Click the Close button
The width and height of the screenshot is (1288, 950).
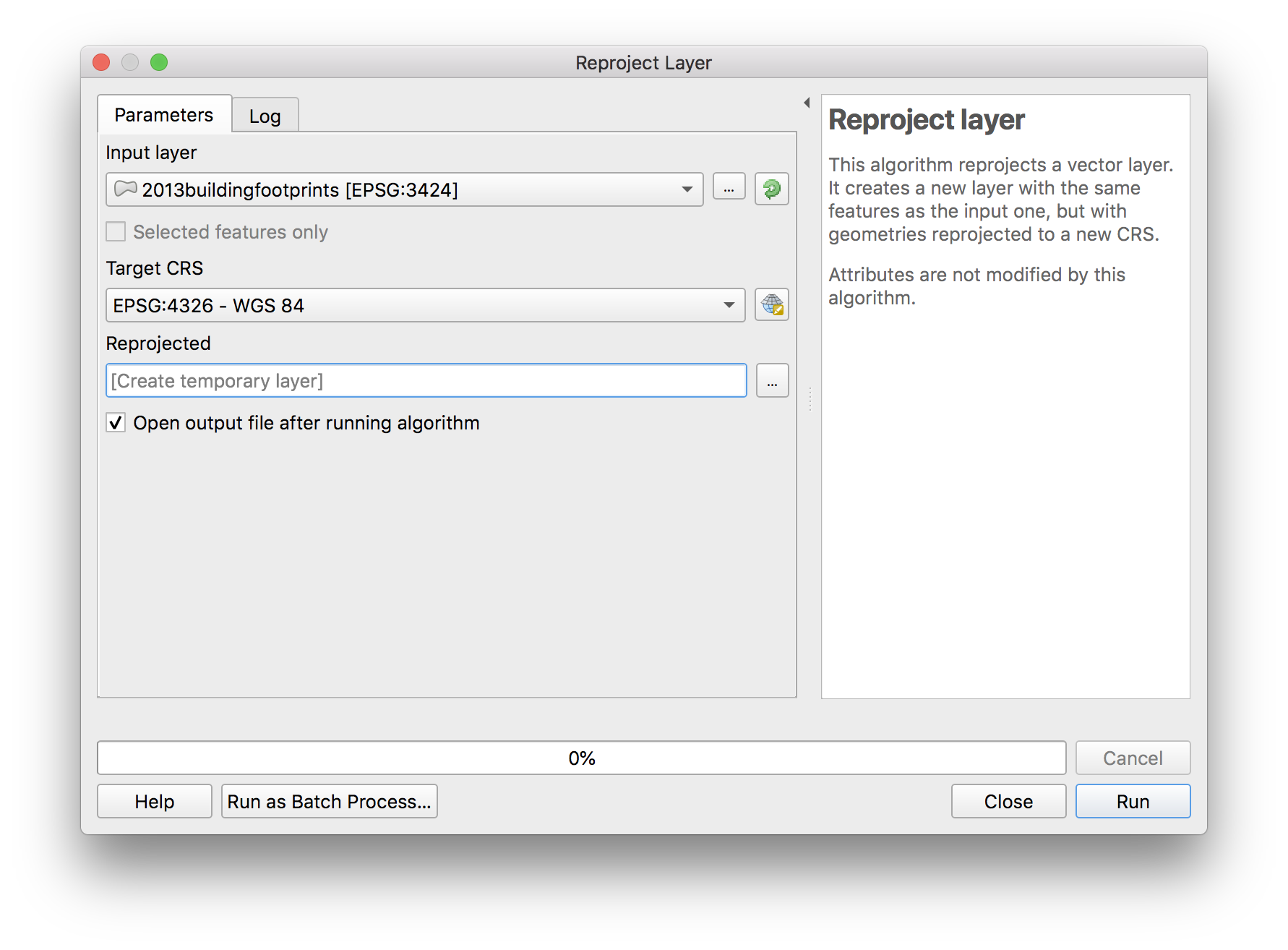1008,802
